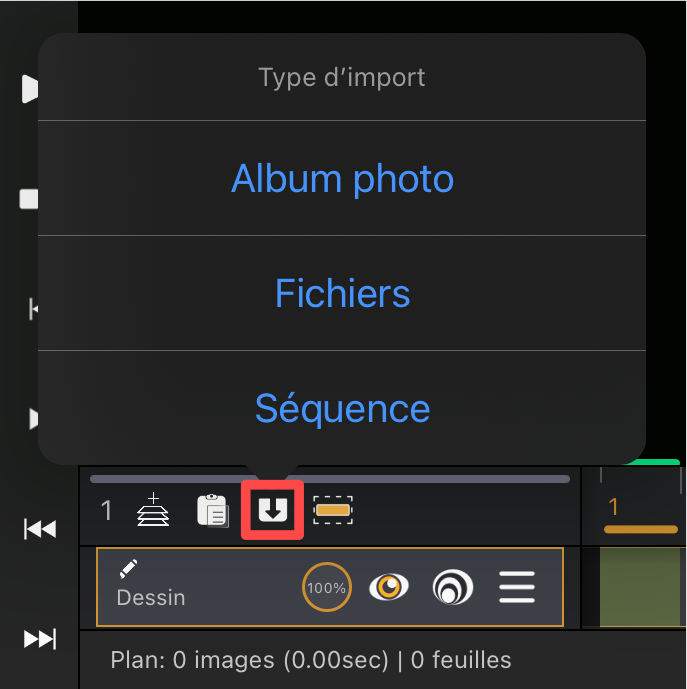
Task: Click the add new layer icon
Action: coord(153,510)
